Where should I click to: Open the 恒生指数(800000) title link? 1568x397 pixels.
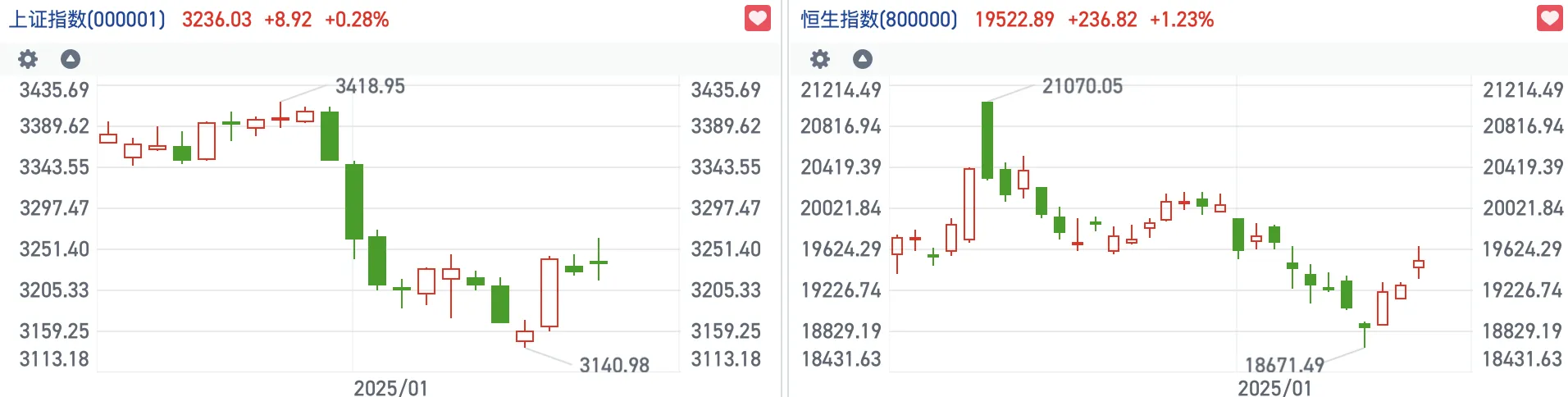click(879, 20)
